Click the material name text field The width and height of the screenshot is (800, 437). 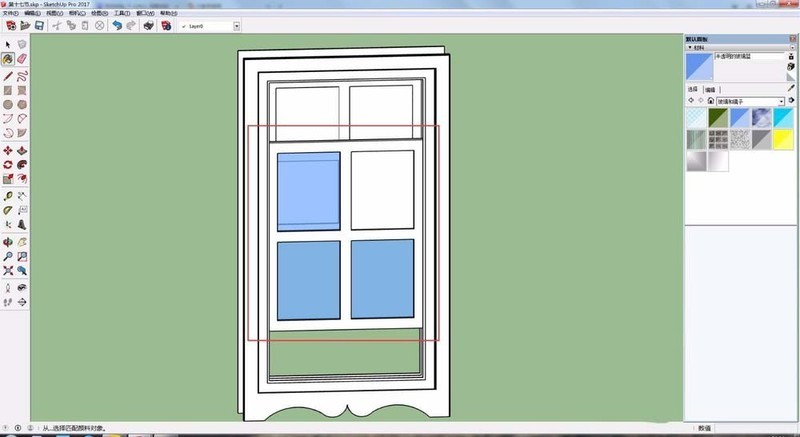point(749,57)
